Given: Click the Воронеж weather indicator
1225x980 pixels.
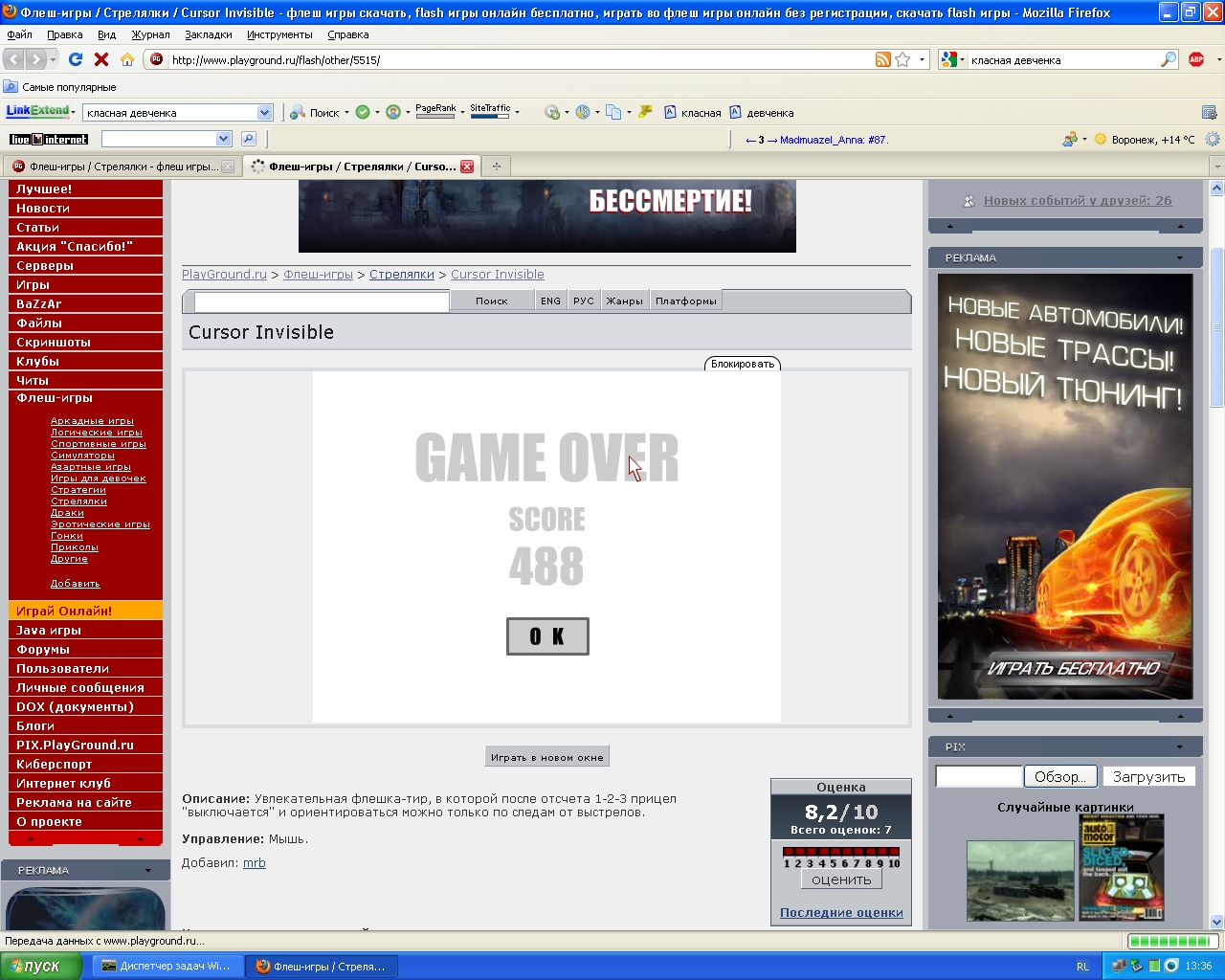Looking at the screenshot, I should 1145,140.
